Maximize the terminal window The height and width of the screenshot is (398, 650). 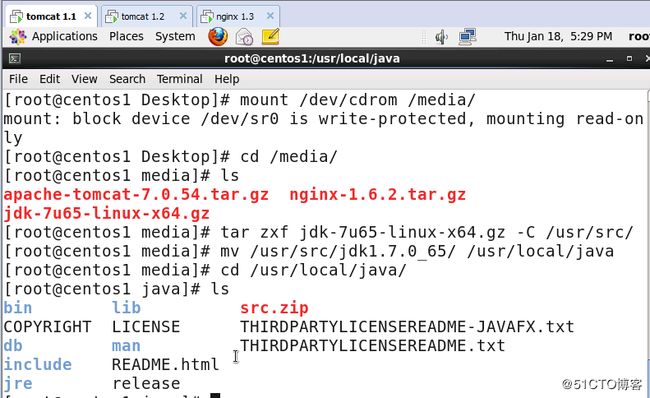629,59
